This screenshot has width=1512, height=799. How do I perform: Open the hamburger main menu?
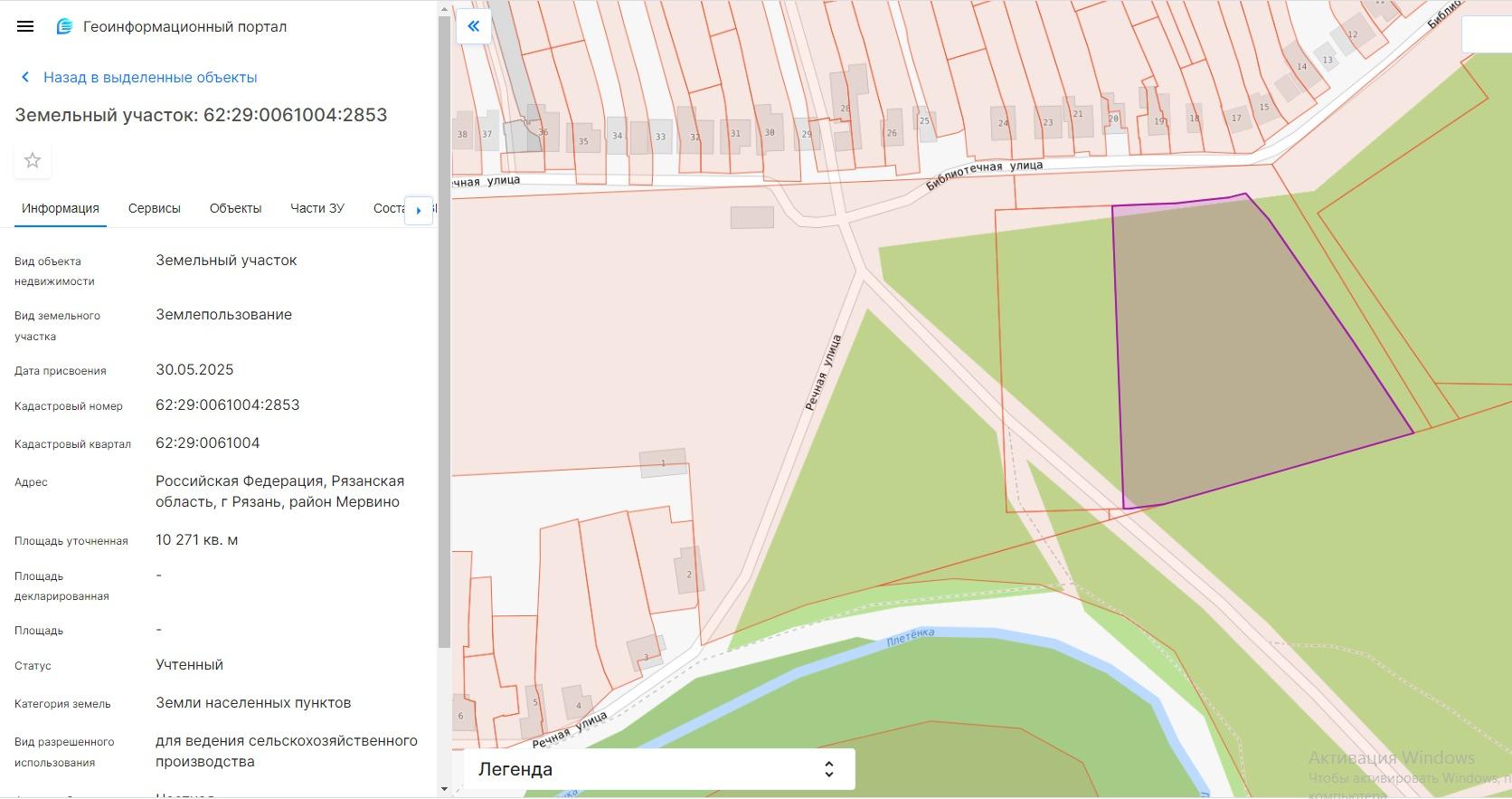tap(25, 26)
